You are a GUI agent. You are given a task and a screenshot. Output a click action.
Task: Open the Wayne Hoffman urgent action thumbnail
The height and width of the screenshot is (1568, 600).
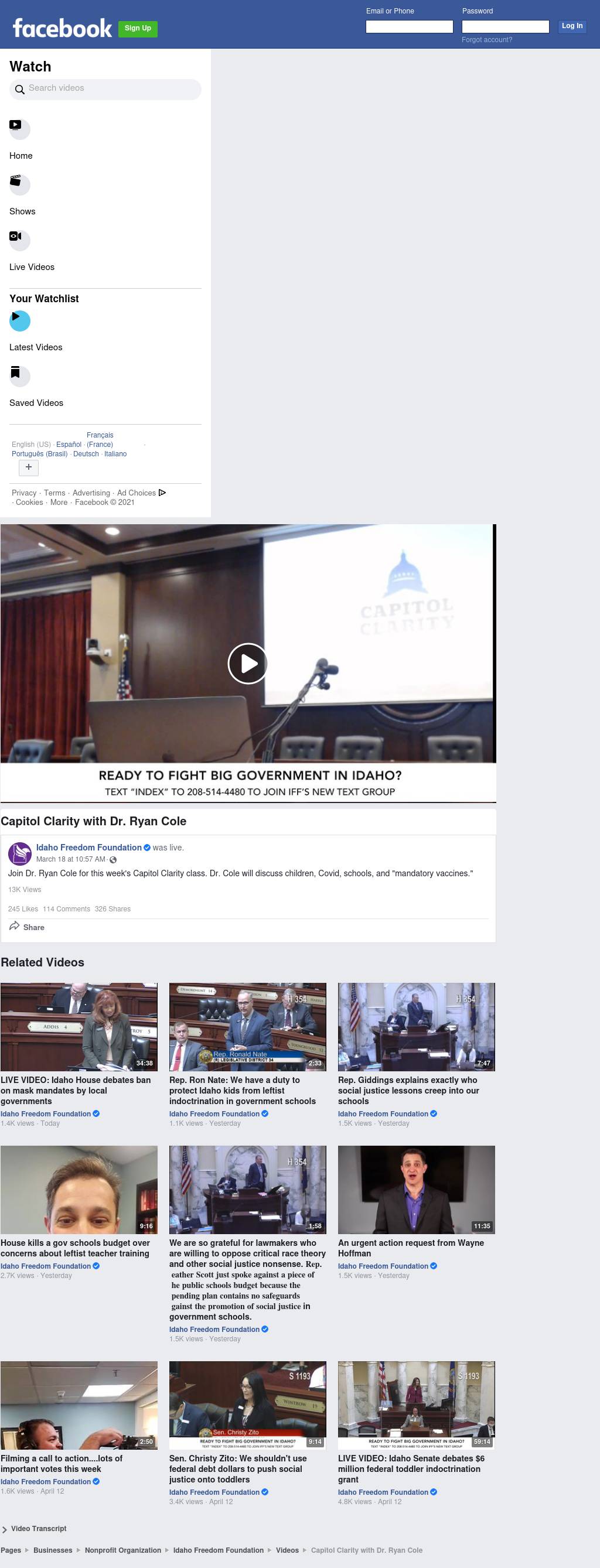pyautogui.click(x=416, y=1190)
